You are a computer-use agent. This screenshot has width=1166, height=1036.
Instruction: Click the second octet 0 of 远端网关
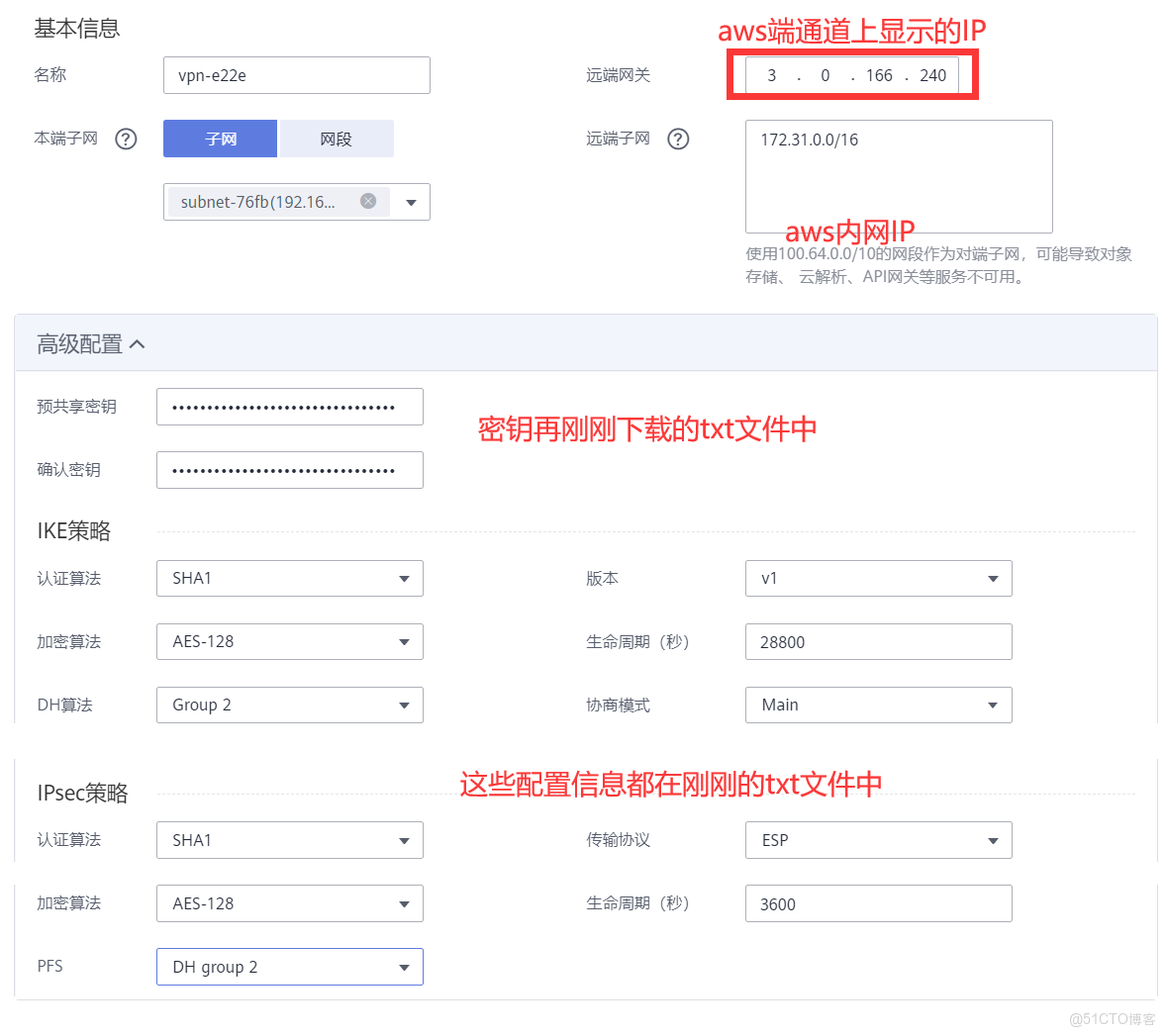tap(826, 75)
